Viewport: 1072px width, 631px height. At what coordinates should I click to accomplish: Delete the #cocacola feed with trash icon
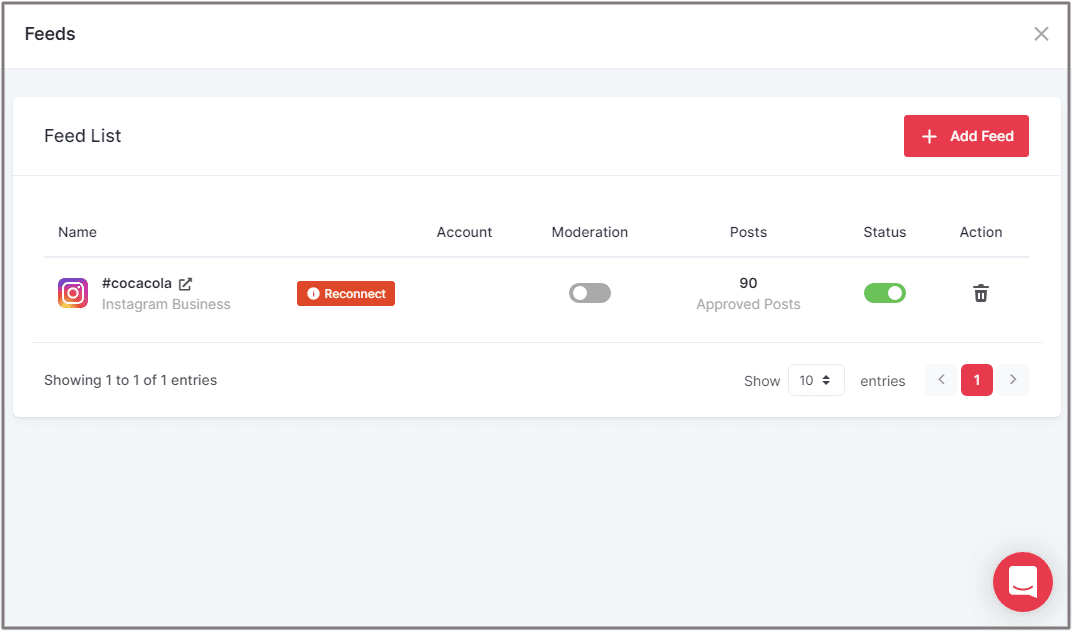pos(981,293)
